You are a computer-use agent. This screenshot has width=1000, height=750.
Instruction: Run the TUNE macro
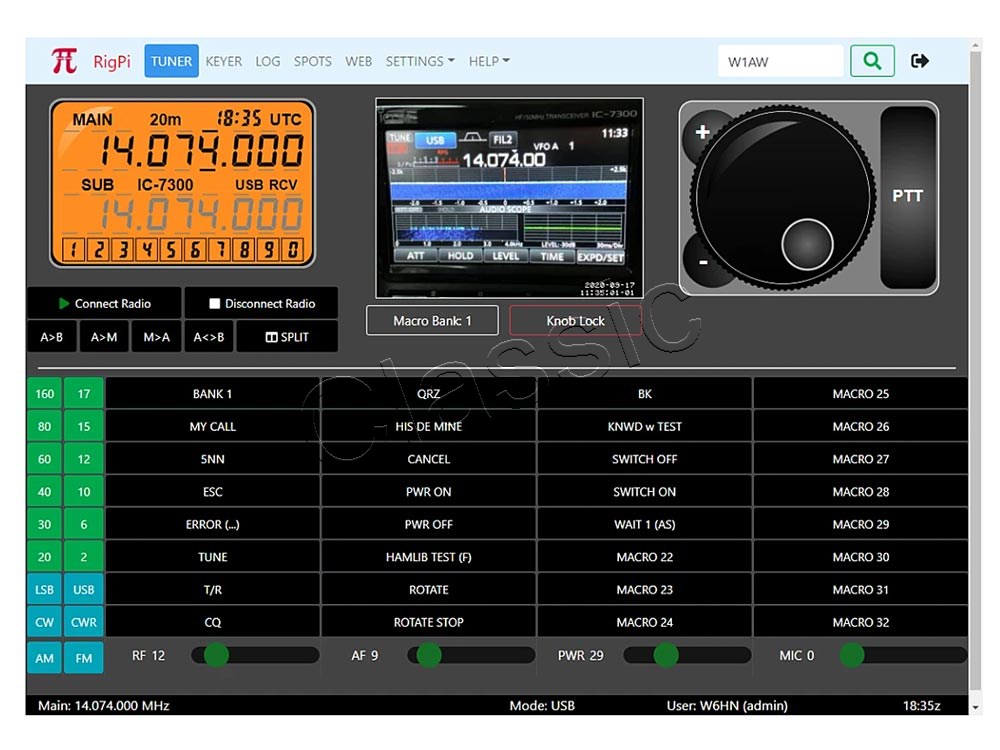click(x=212, y=557)
